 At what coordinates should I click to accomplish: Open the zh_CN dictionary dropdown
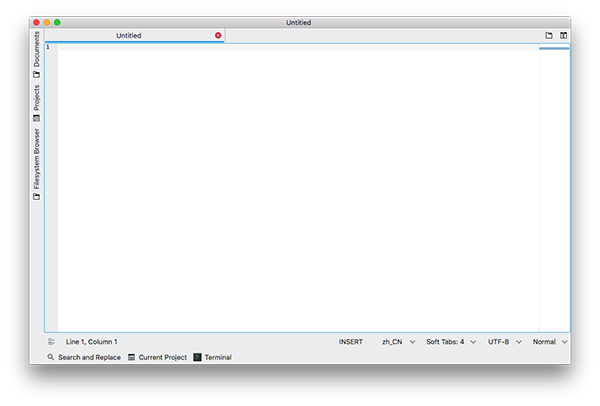point(398,342)
